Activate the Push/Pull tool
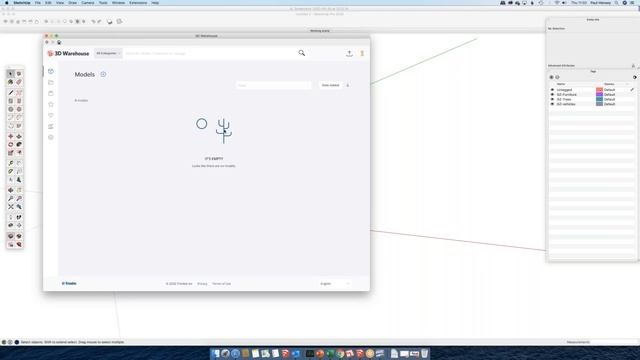Viewport: 640px width, 360px height. click(19, 136)
